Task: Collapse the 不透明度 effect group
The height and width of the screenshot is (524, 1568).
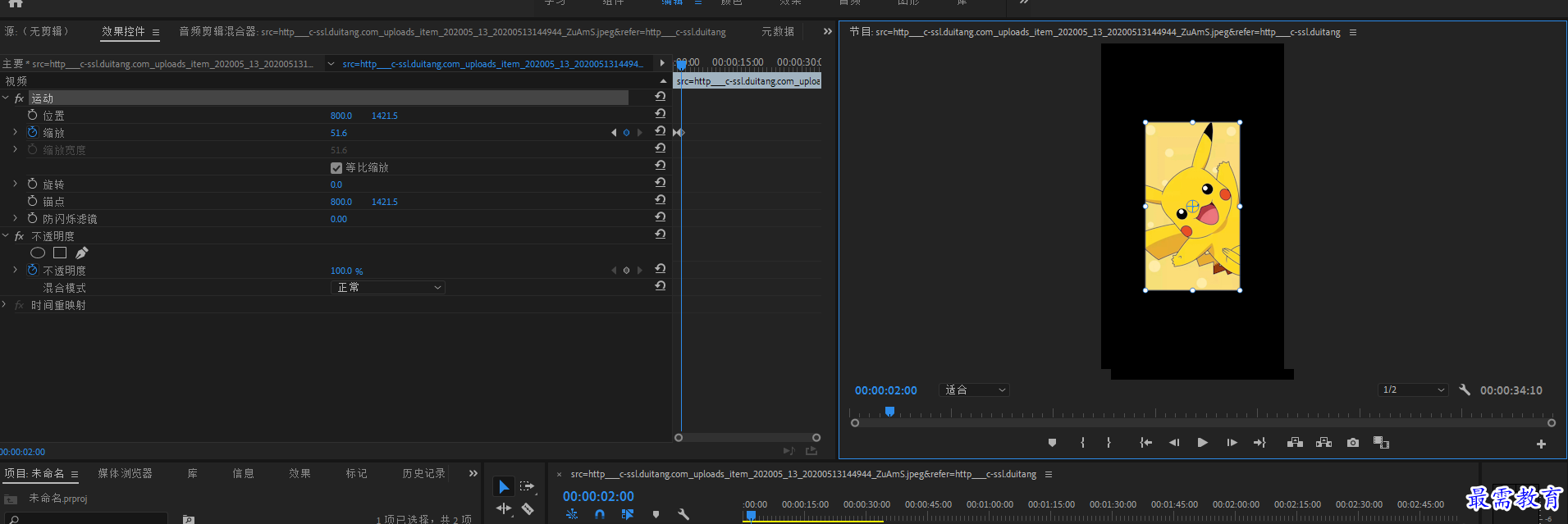Action: [6, 235]
